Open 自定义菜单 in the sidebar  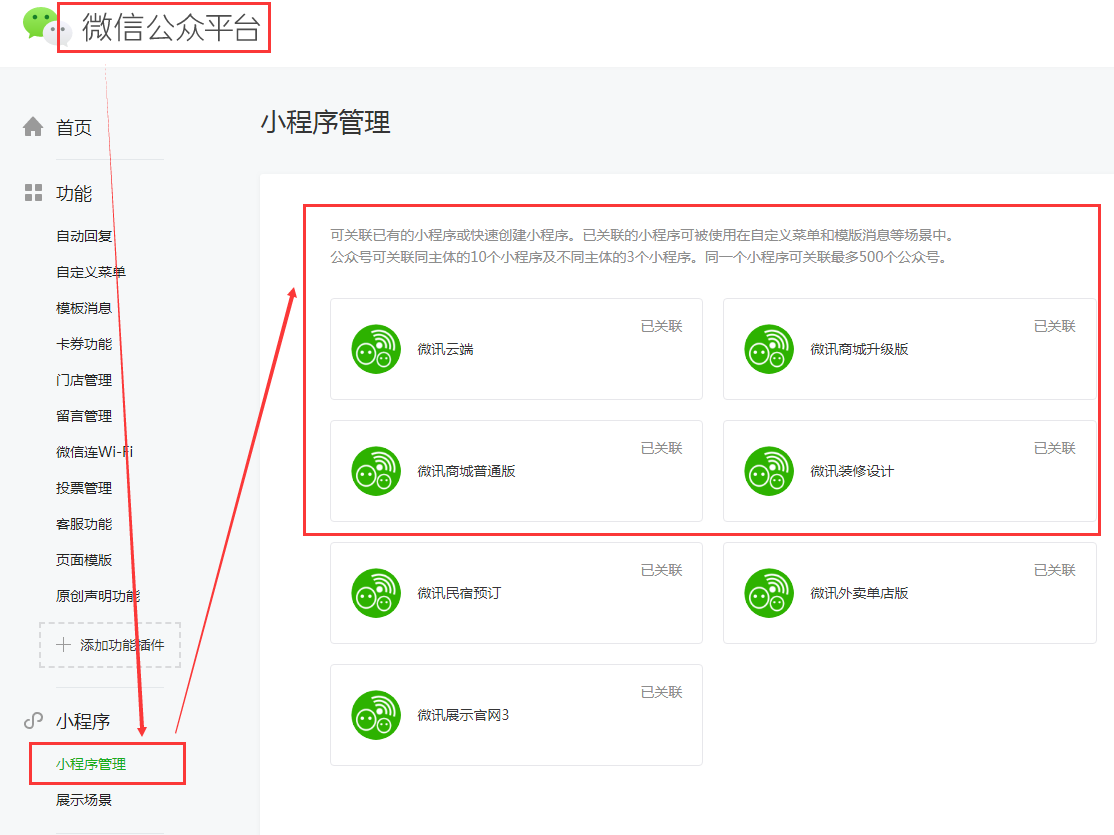pos(91,272)
